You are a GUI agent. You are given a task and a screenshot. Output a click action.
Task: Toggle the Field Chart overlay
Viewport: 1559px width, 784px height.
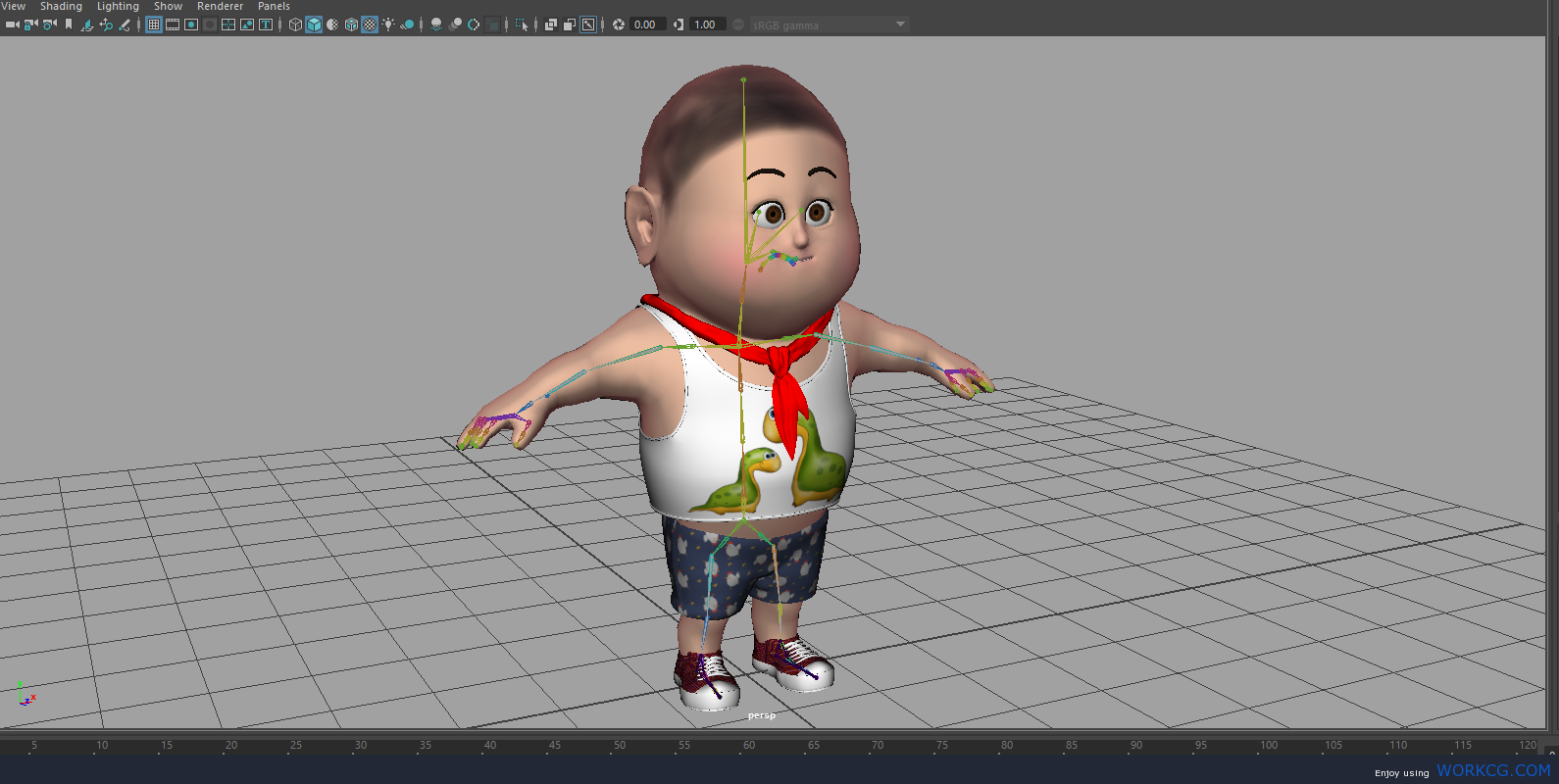point(228,24)
